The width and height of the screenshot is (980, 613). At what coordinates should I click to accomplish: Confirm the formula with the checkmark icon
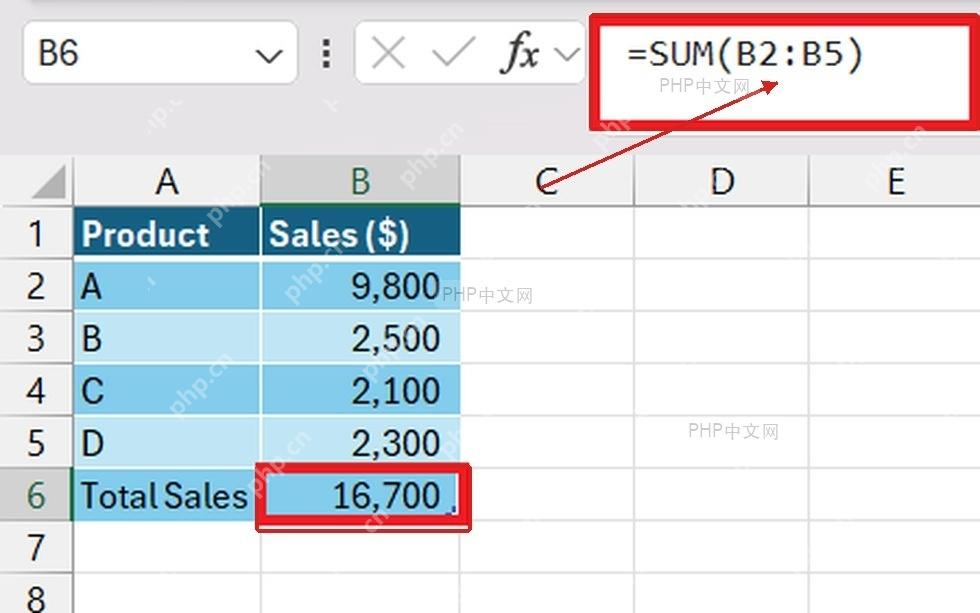tap(453, 52)
